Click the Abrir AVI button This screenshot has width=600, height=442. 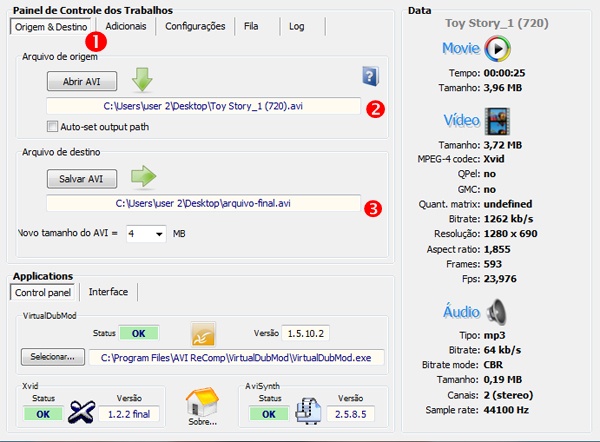tap(82, 80)
